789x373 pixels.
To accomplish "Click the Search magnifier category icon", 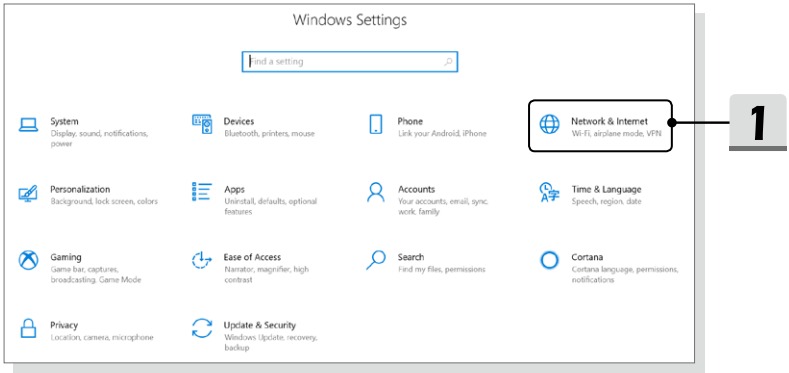I will point(375,260).
